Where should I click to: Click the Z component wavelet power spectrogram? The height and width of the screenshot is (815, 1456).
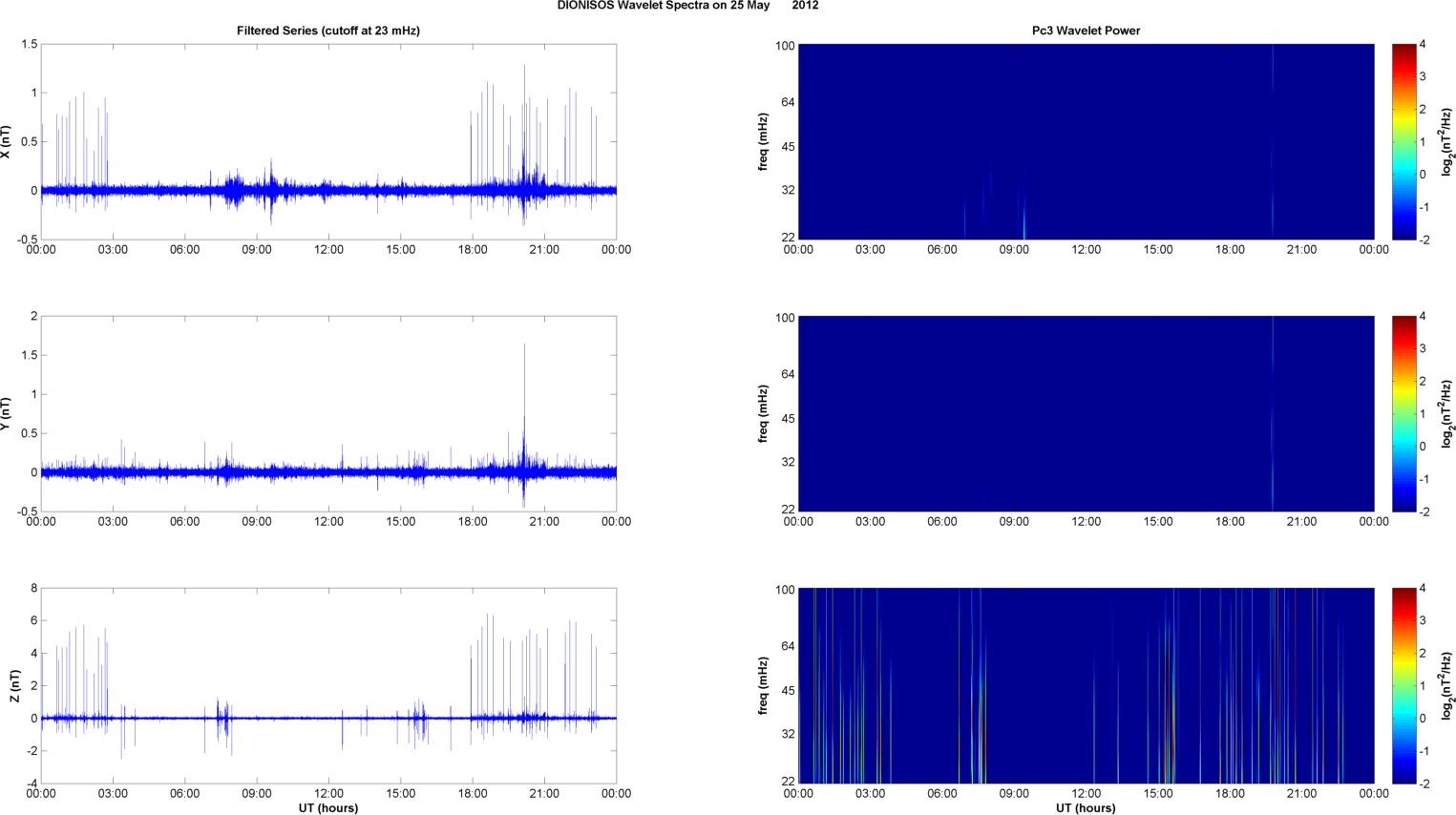1086,686
